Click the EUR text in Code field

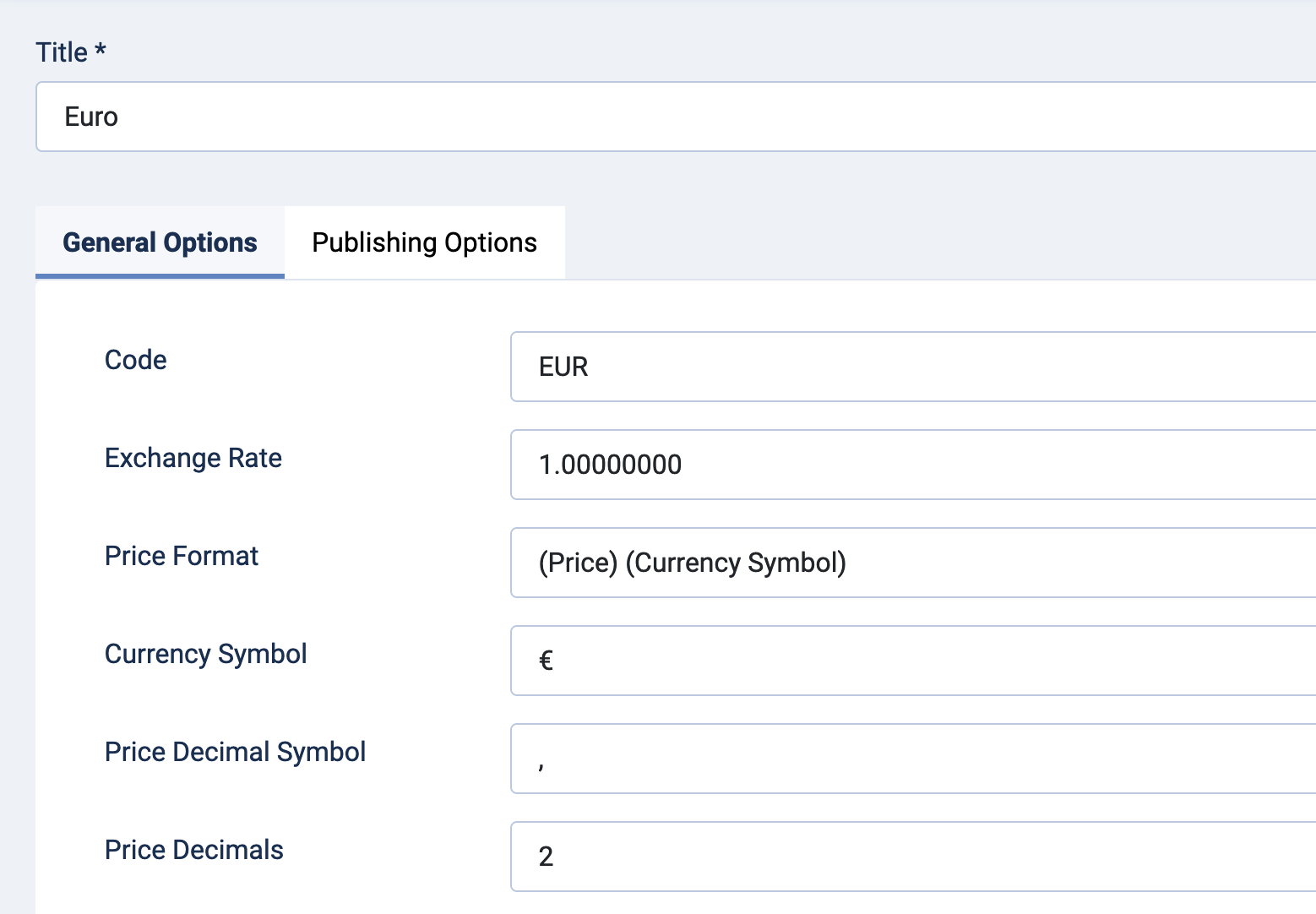[x=563, y=367]
